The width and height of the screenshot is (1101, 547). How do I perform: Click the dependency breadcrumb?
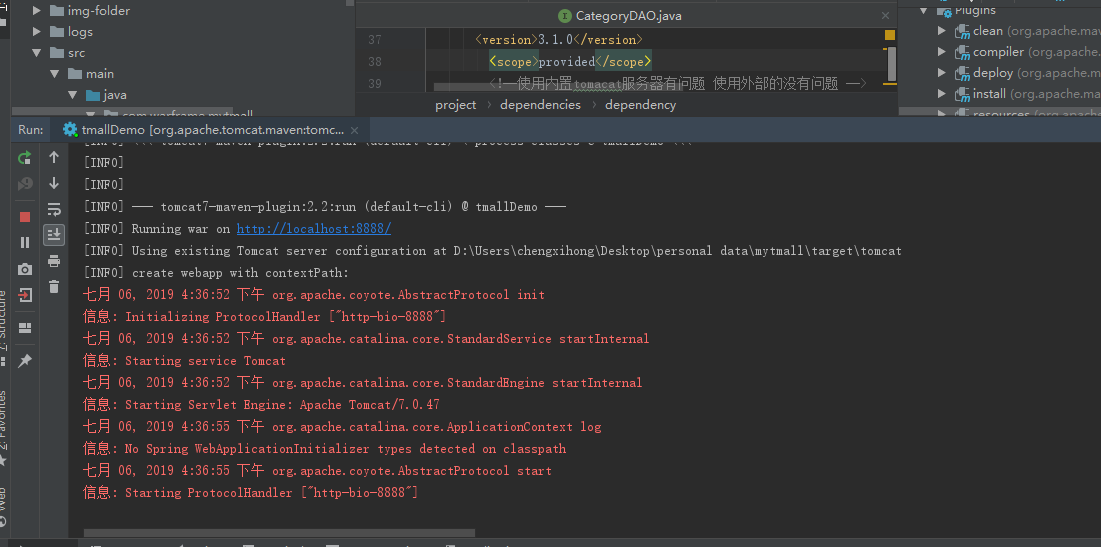(x=640, y=105)
